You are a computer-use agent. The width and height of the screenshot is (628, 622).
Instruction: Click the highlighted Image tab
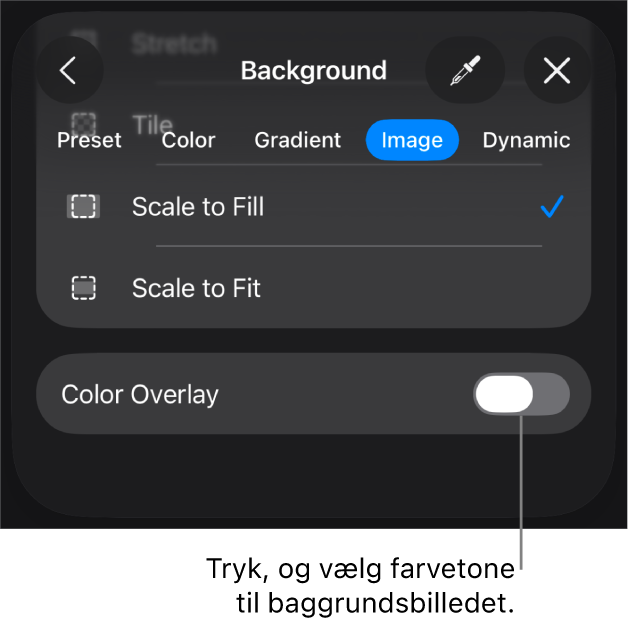(x=412, y=140)
